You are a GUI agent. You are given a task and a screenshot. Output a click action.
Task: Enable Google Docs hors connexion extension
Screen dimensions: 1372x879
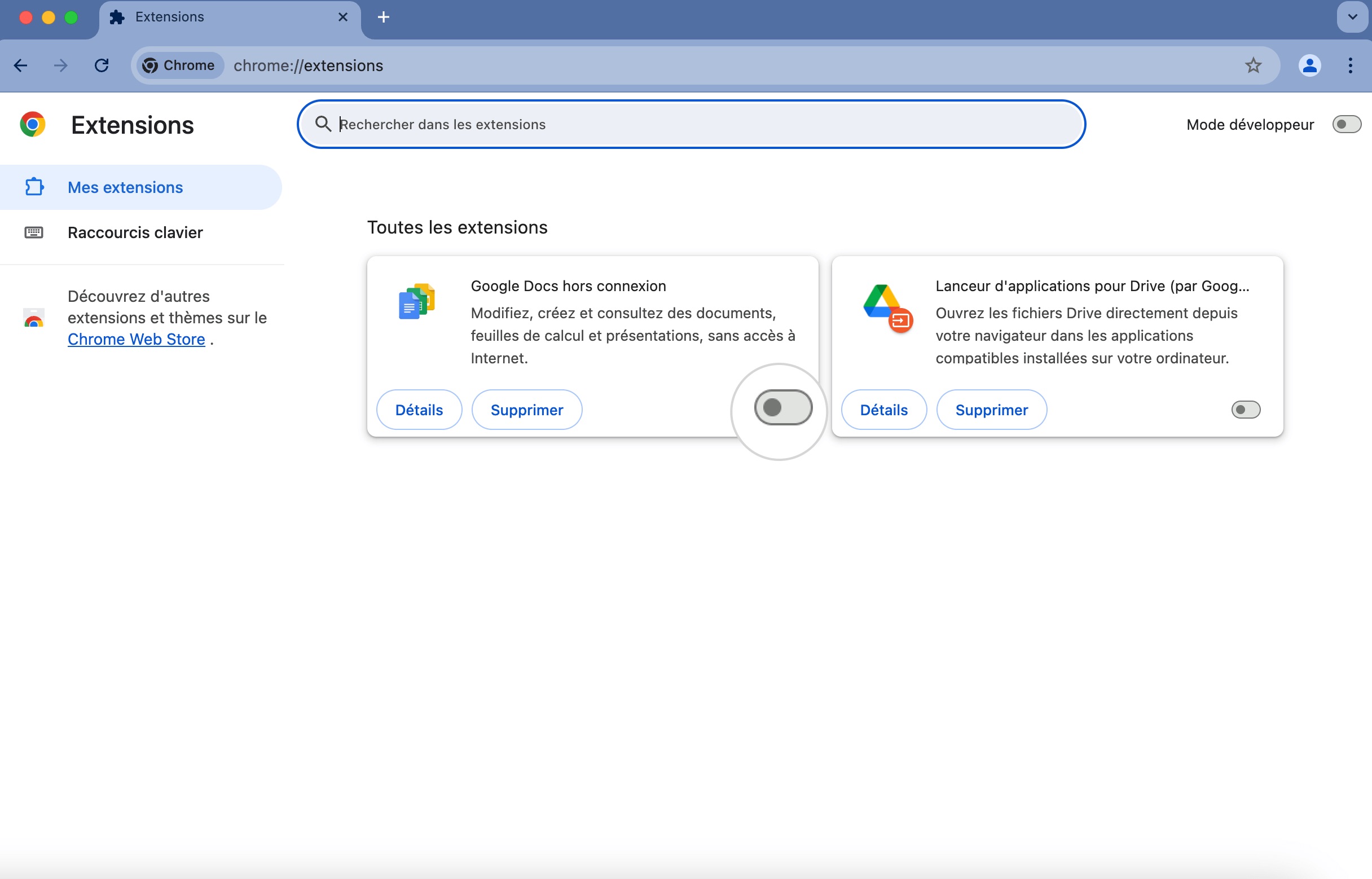(x=783, y=407)
